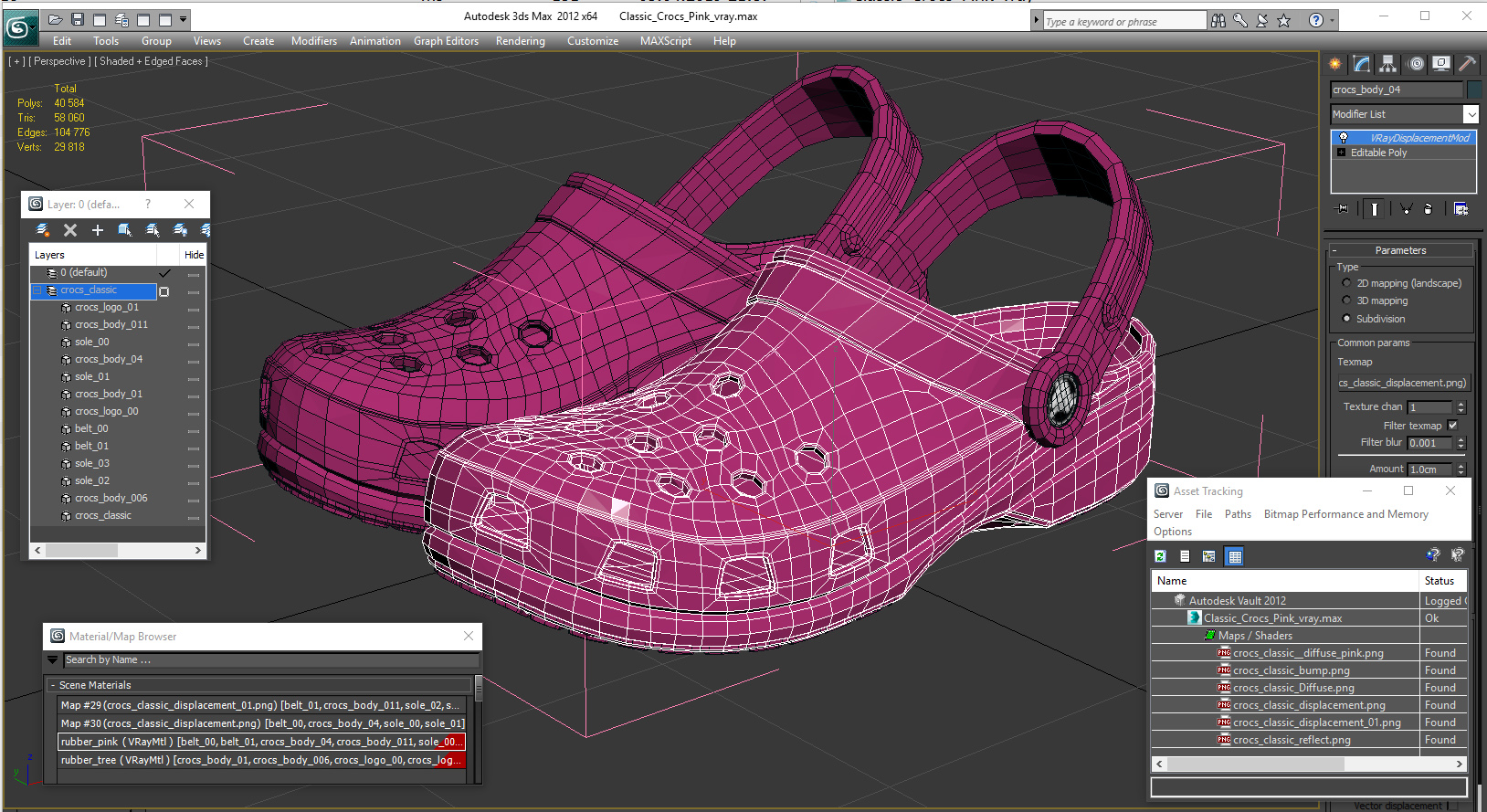Toggle Filter texmap checkbox
The width and height of the screenshot is (1487, 812).
pos(1452,426)
